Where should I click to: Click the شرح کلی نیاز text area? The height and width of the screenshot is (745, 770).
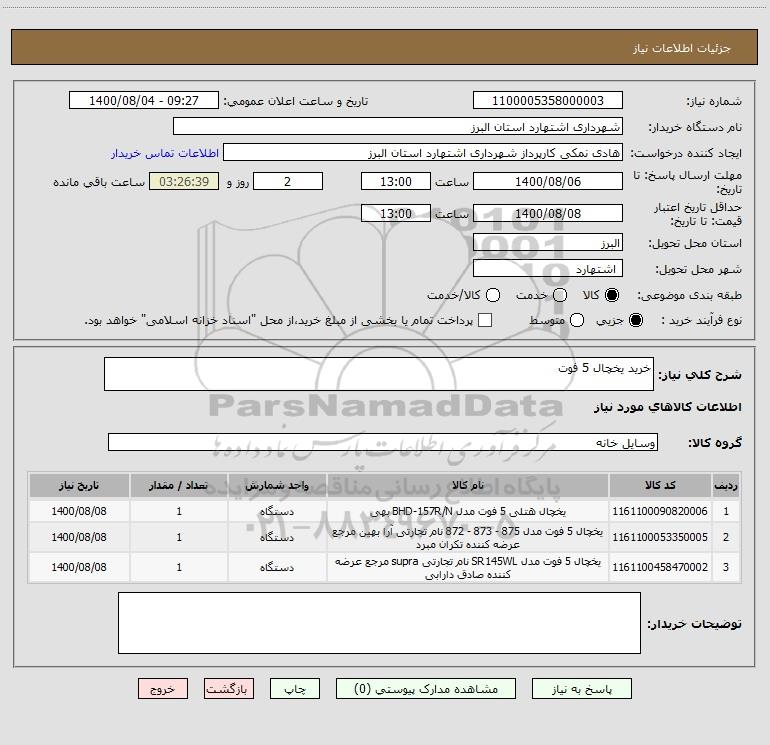click(x=379, y=374)
